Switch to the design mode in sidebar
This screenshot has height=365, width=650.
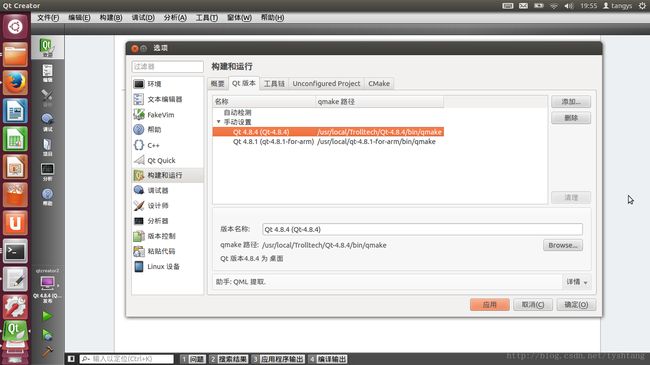47,98
